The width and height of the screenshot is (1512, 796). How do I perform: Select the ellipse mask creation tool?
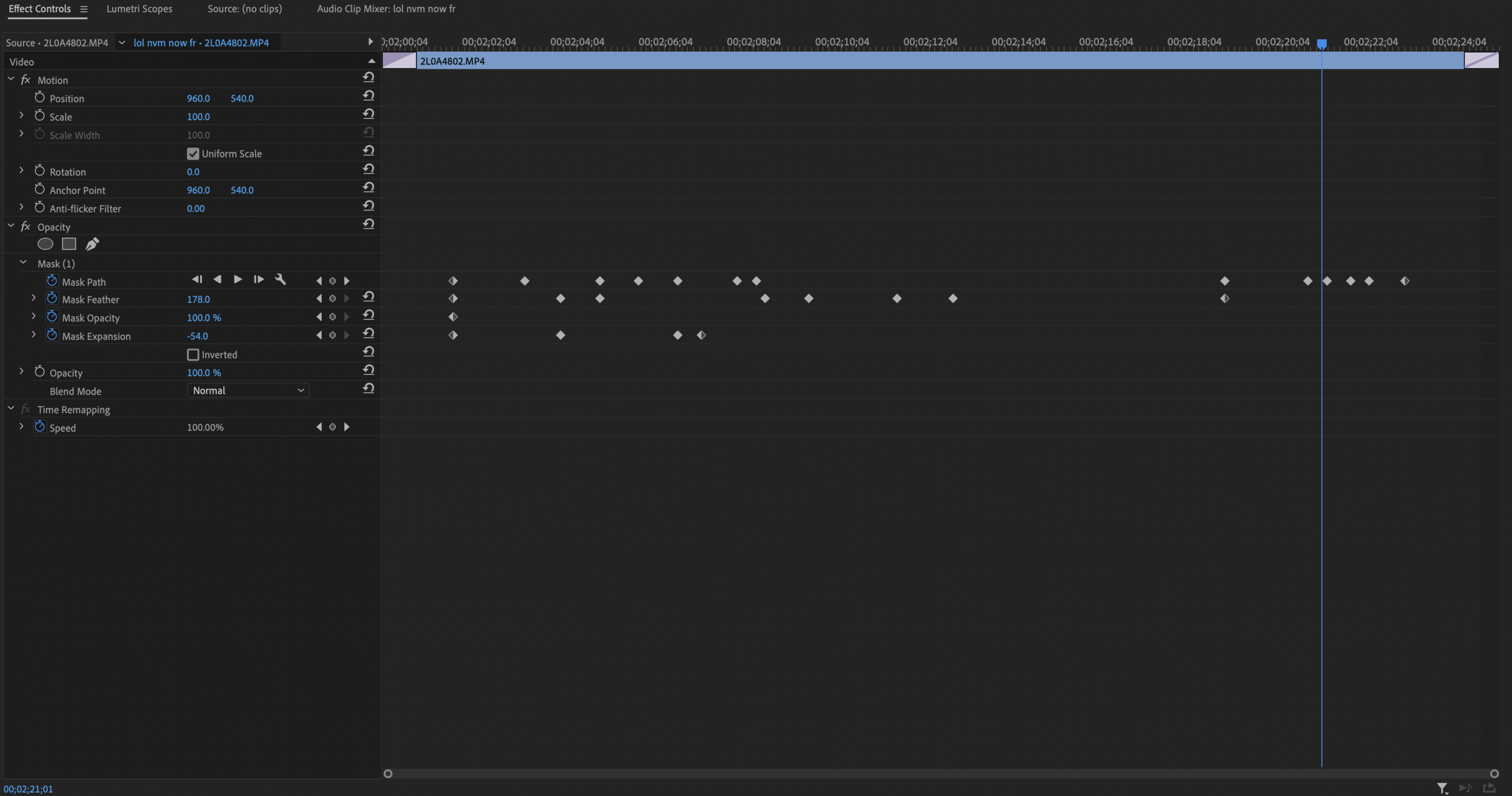[45, 244]
